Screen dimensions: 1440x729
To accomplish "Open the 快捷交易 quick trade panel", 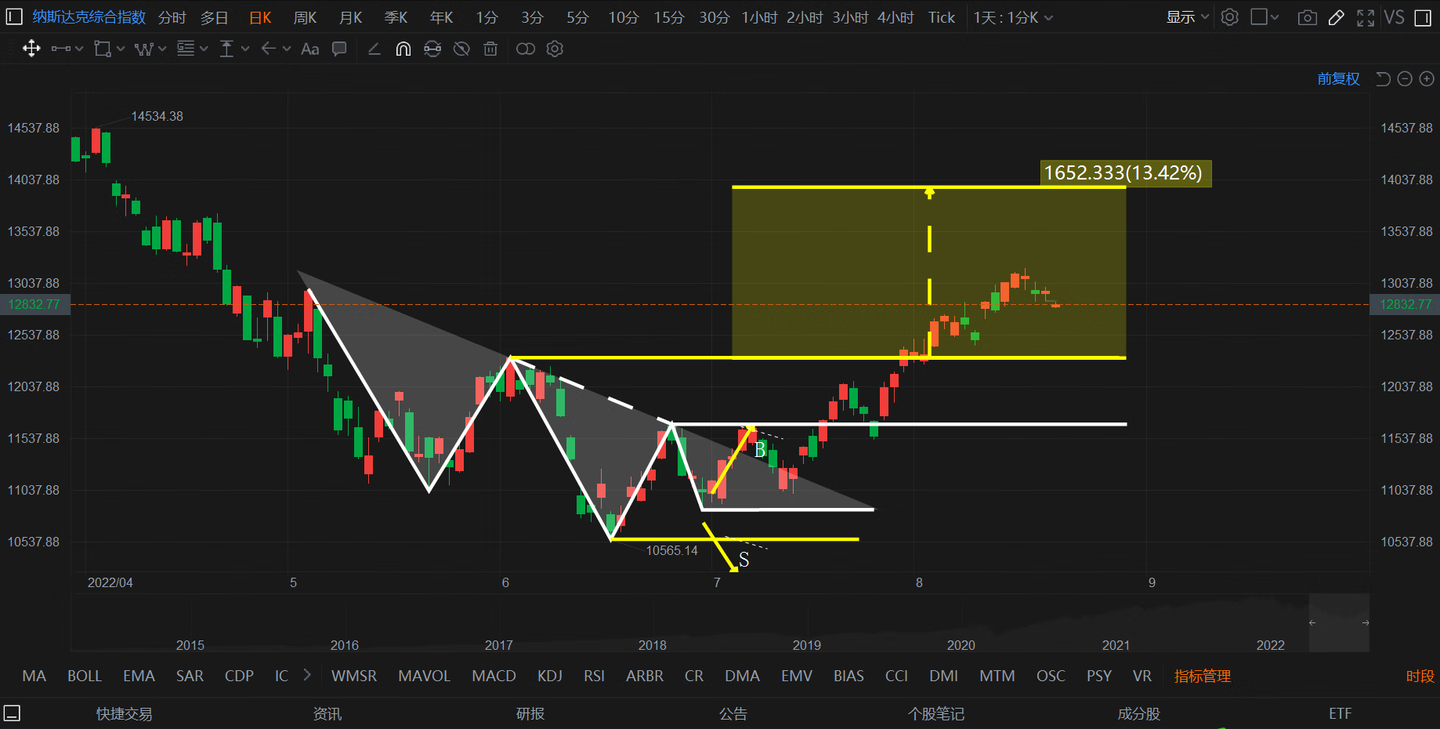I will point(124,714).
